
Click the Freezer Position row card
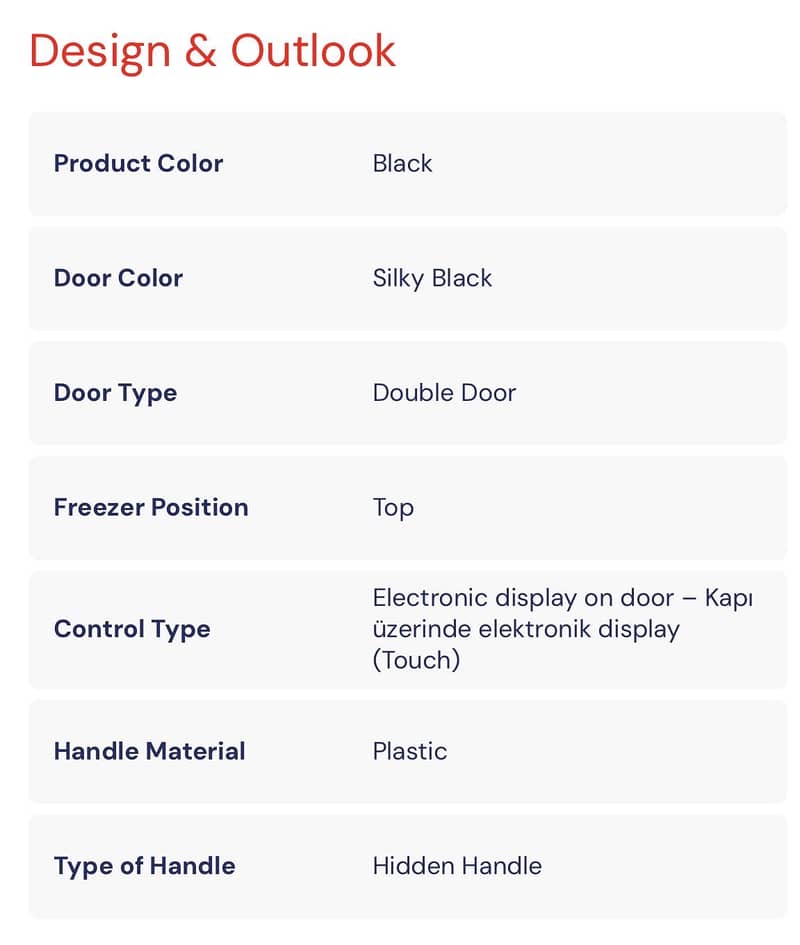[408, 507]
